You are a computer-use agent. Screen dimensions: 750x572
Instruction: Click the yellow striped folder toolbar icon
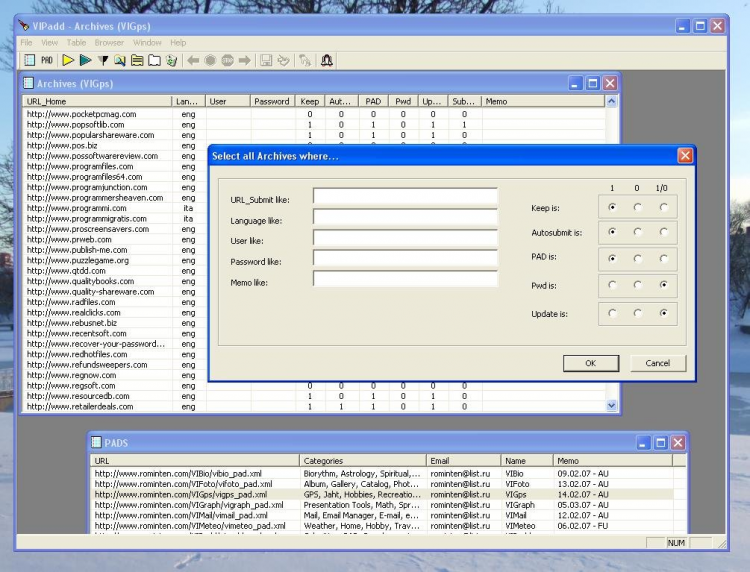(137, 60)
